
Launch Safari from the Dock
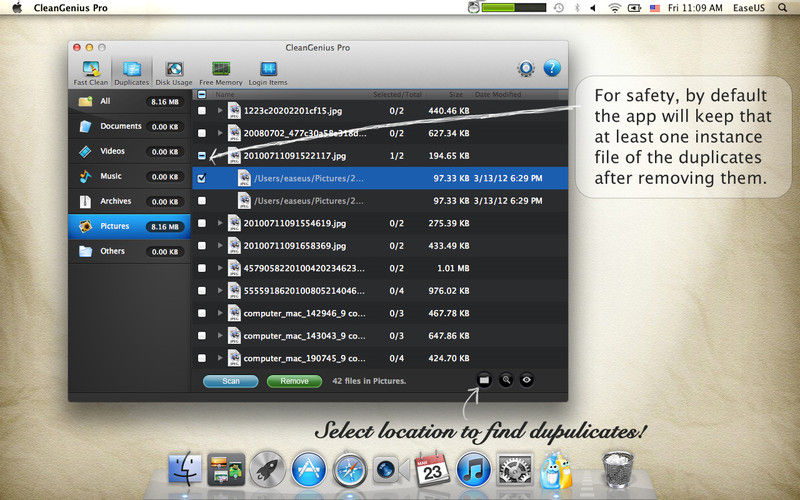[349, 469]
